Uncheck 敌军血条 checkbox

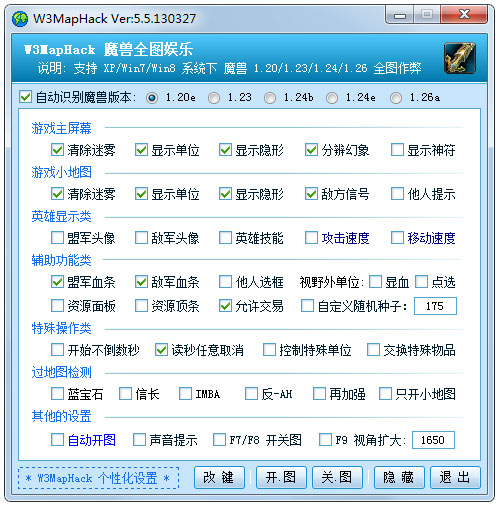tap(141, 282)
